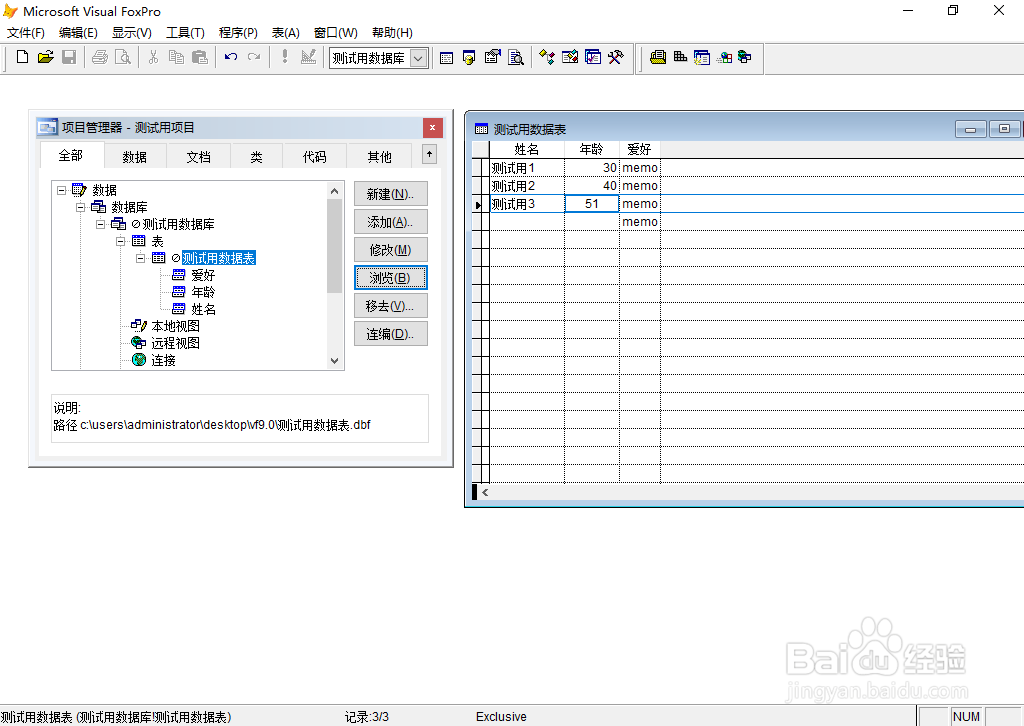Switch to the 其他 tab

379,157
